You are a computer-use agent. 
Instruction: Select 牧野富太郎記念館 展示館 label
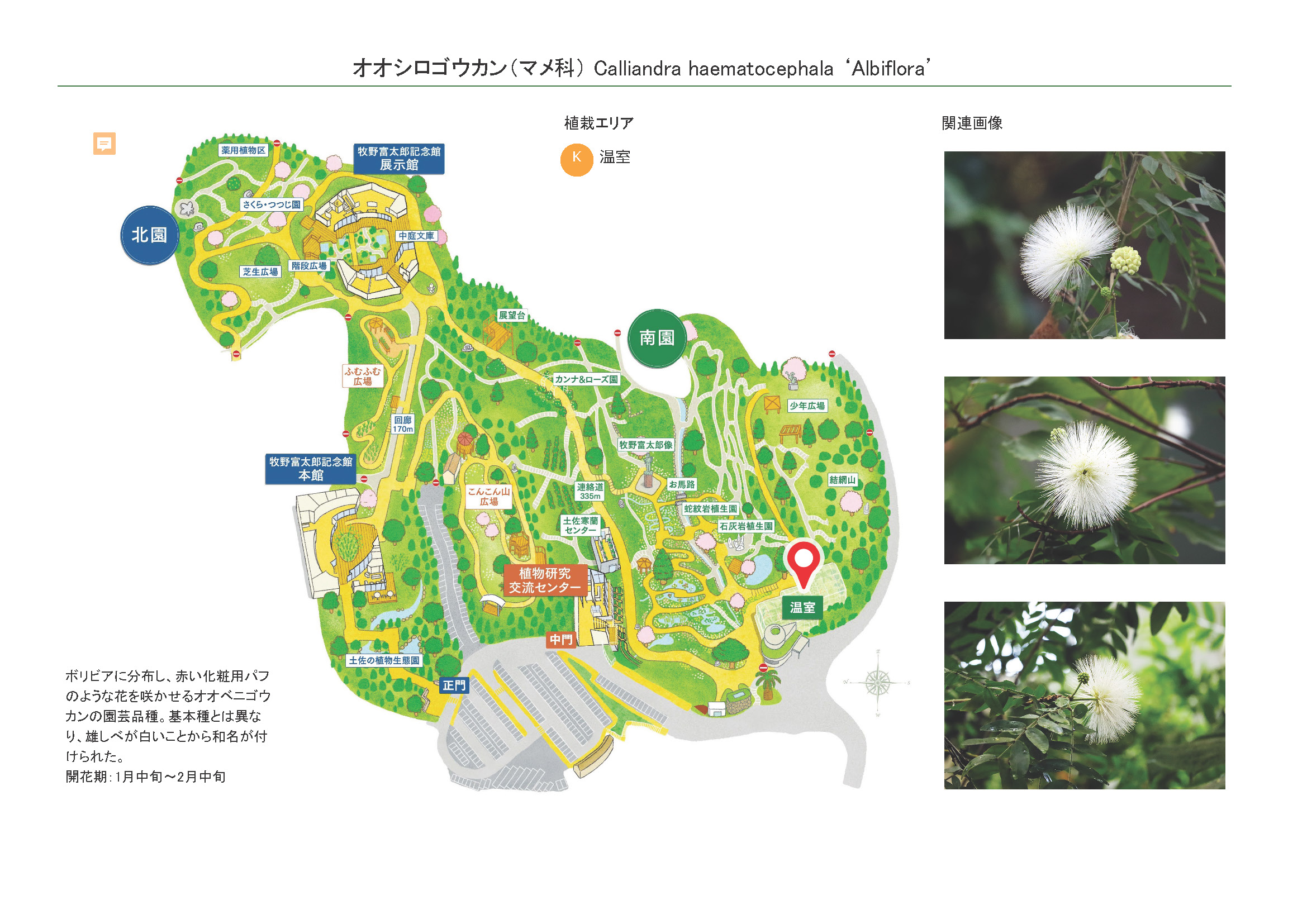click(398, 158)
